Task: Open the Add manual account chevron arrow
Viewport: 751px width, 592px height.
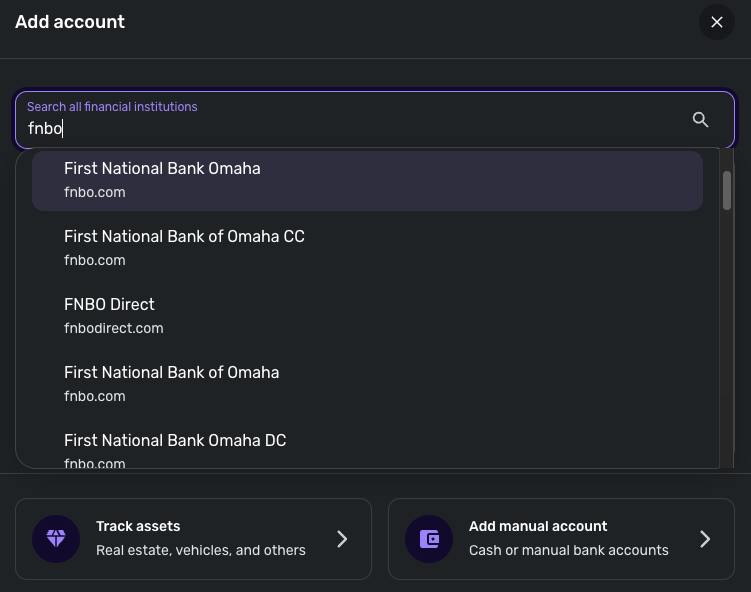Action: [705, 539]
